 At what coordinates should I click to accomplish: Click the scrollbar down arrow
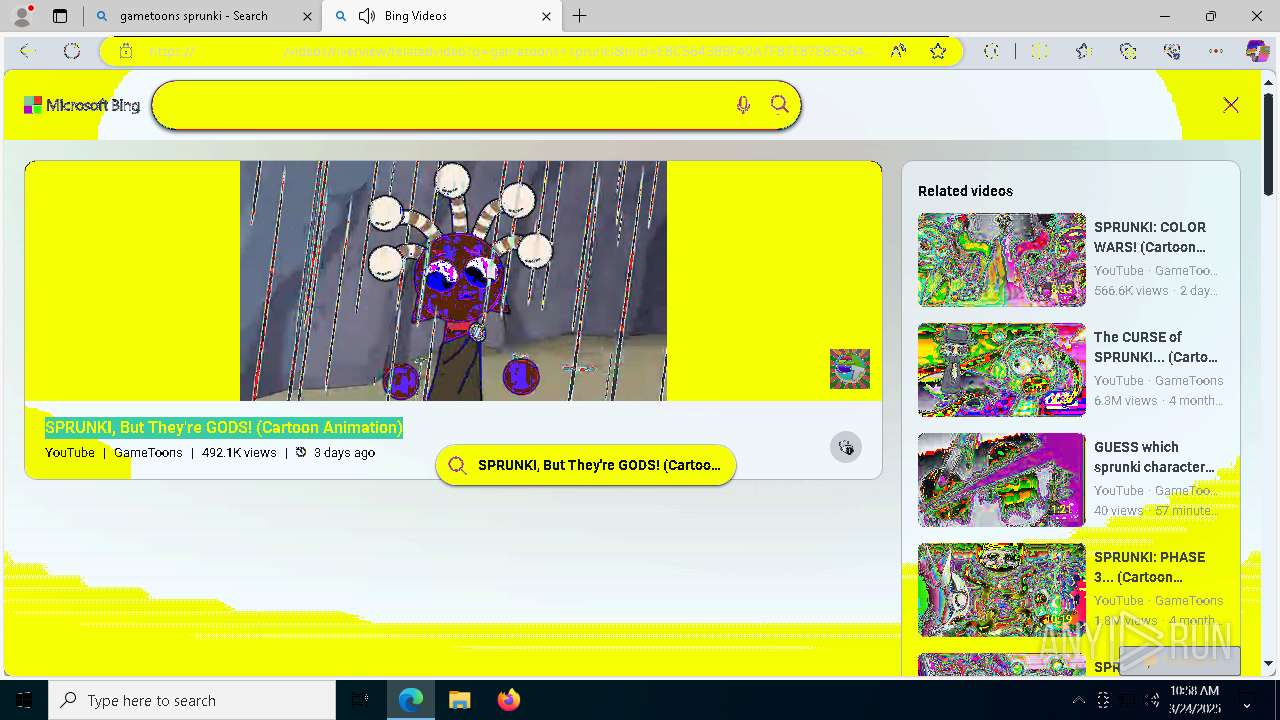tap(1269, 663)
